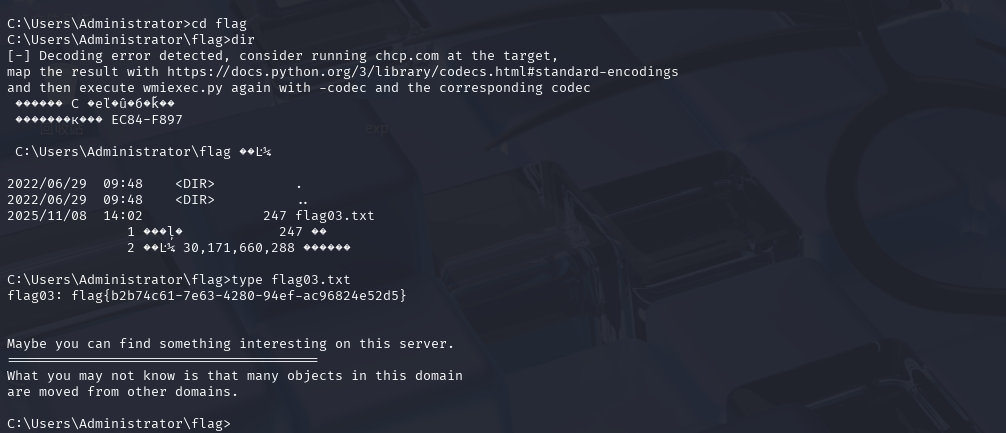Click the "What you may not know" sentence
1006x433 pixels.
[x=234, y=376]
